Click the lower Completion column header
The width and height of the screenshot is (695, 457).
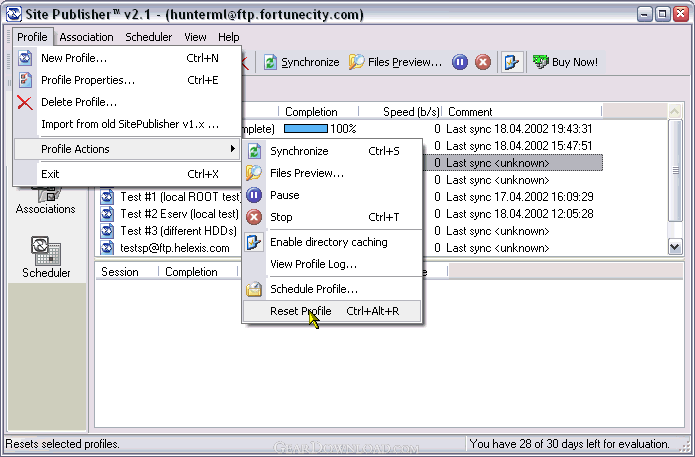point(198,272)
